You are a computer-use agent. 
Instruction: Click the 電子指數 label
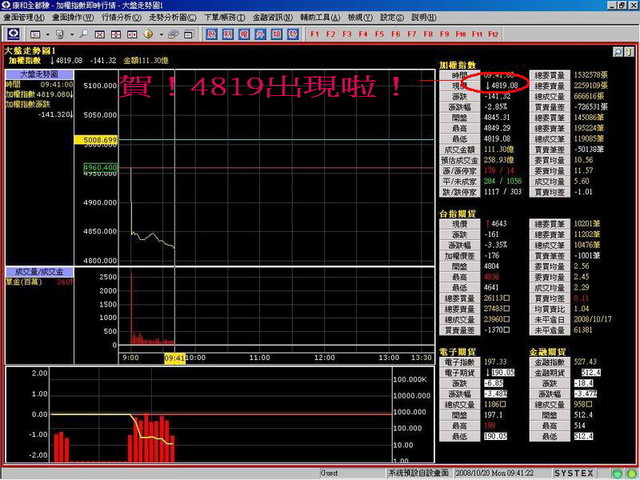(460, 362)
